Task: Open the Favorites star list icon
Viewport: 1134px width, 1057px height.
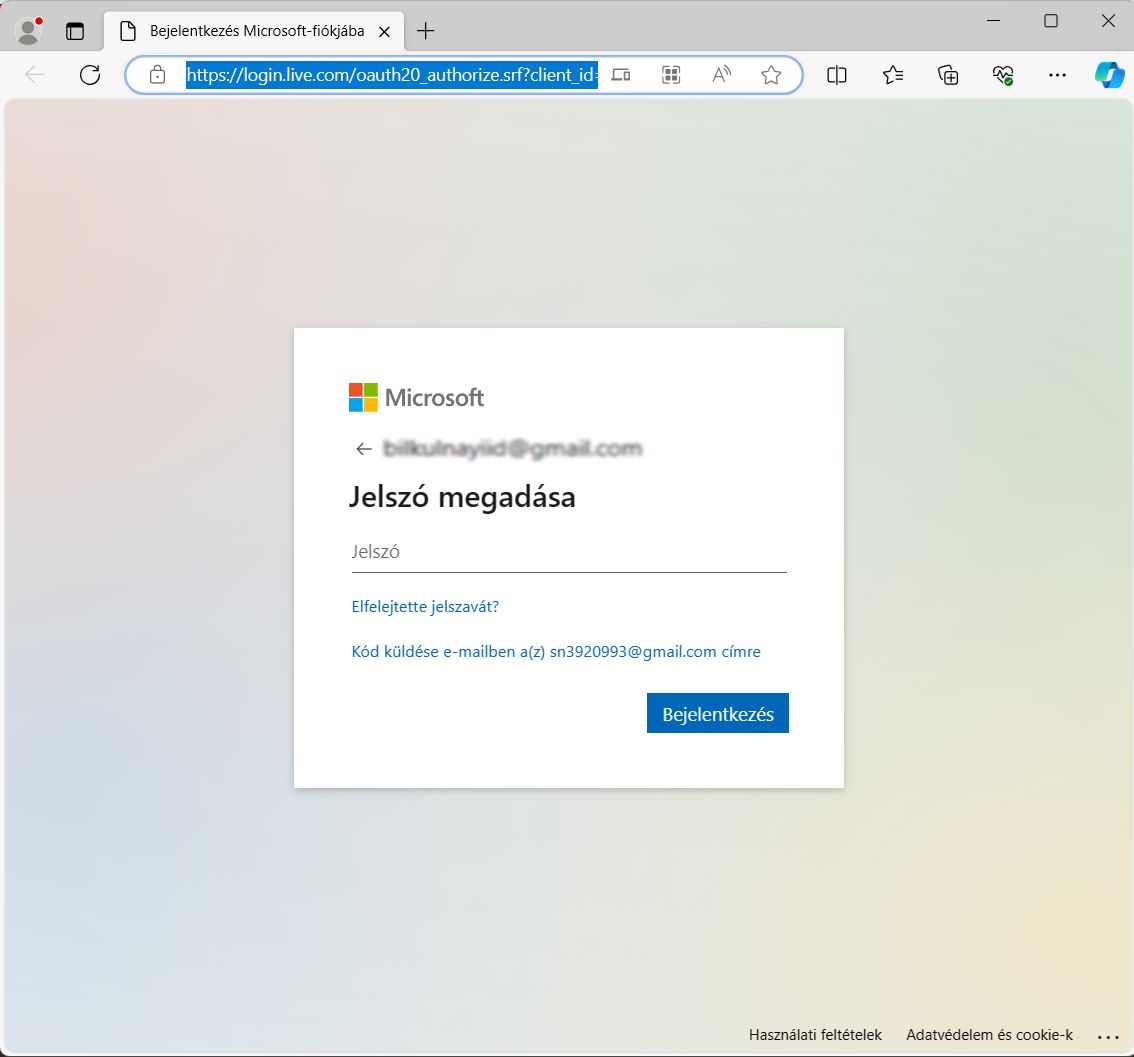Action: pyautogui.click(x=893, y=74)
